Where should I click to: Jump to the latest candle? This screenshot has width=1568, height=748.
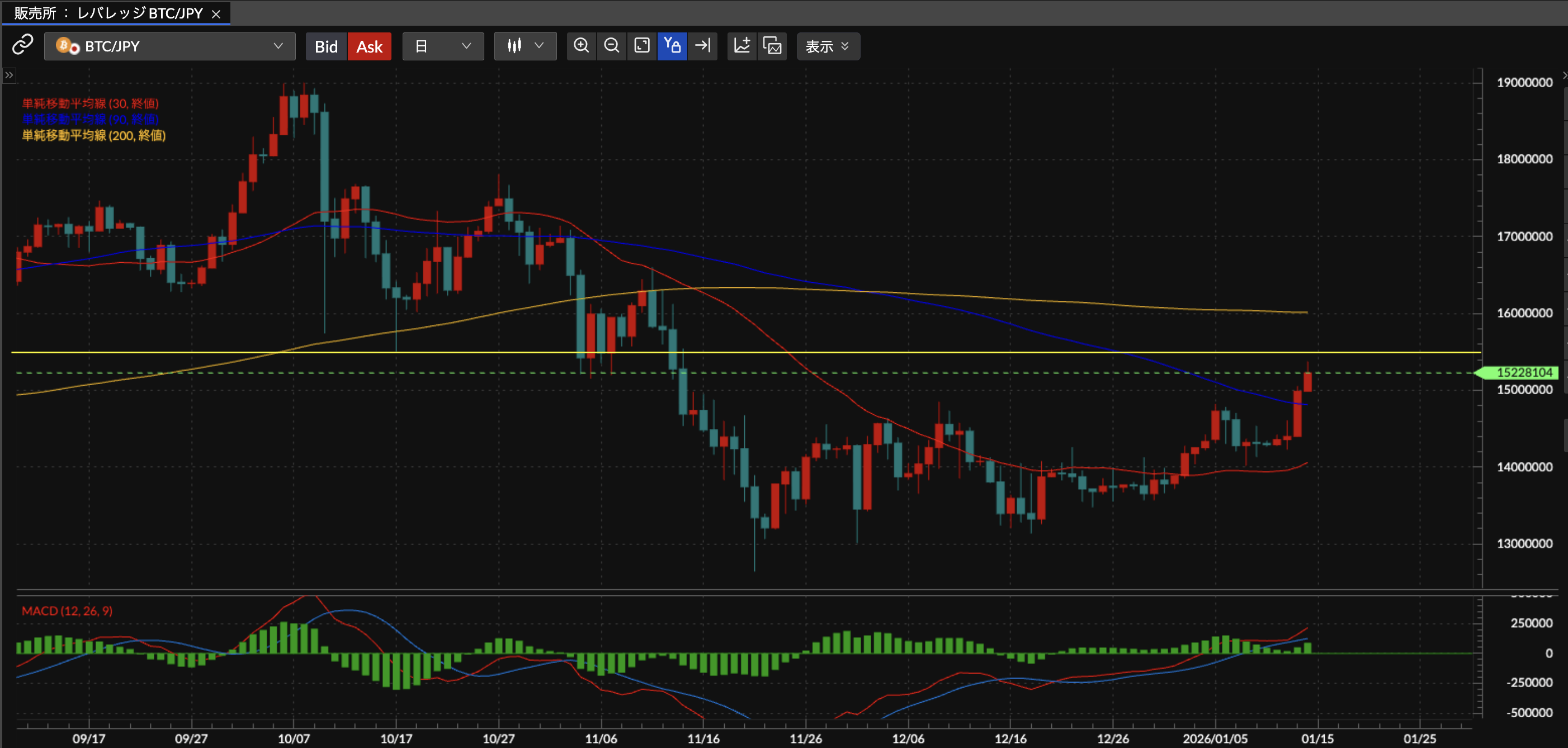point(703,46)
